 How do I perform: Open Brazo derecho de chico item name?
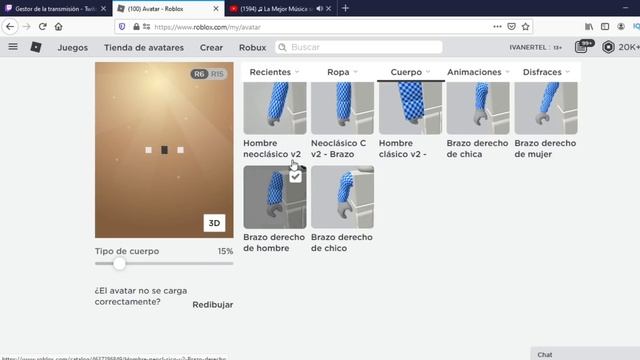click(342, 242)
